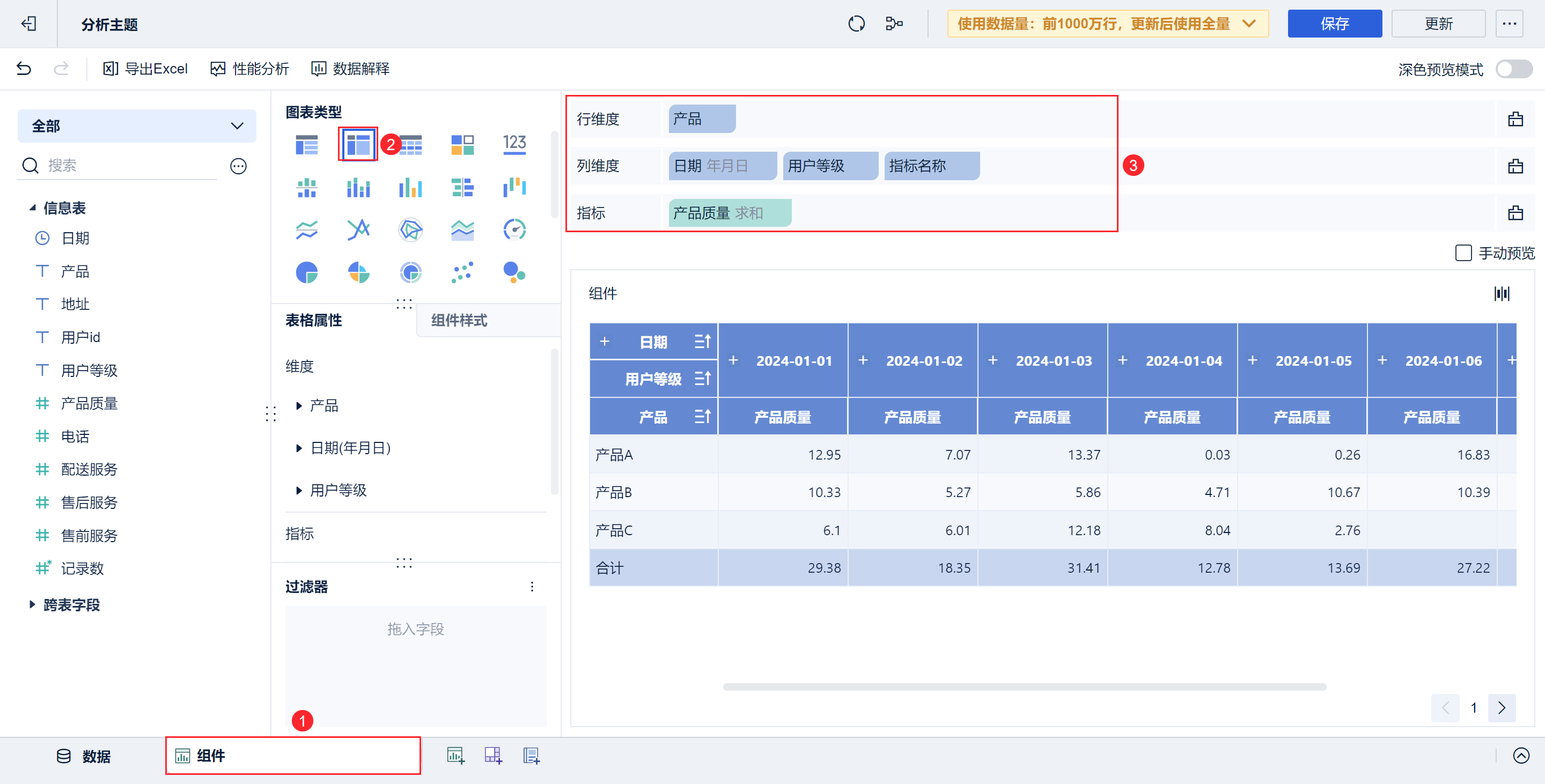This screenshot has width=1545, height=784.
Task: Select the pie chart type
Action: [x=307, y=273]
